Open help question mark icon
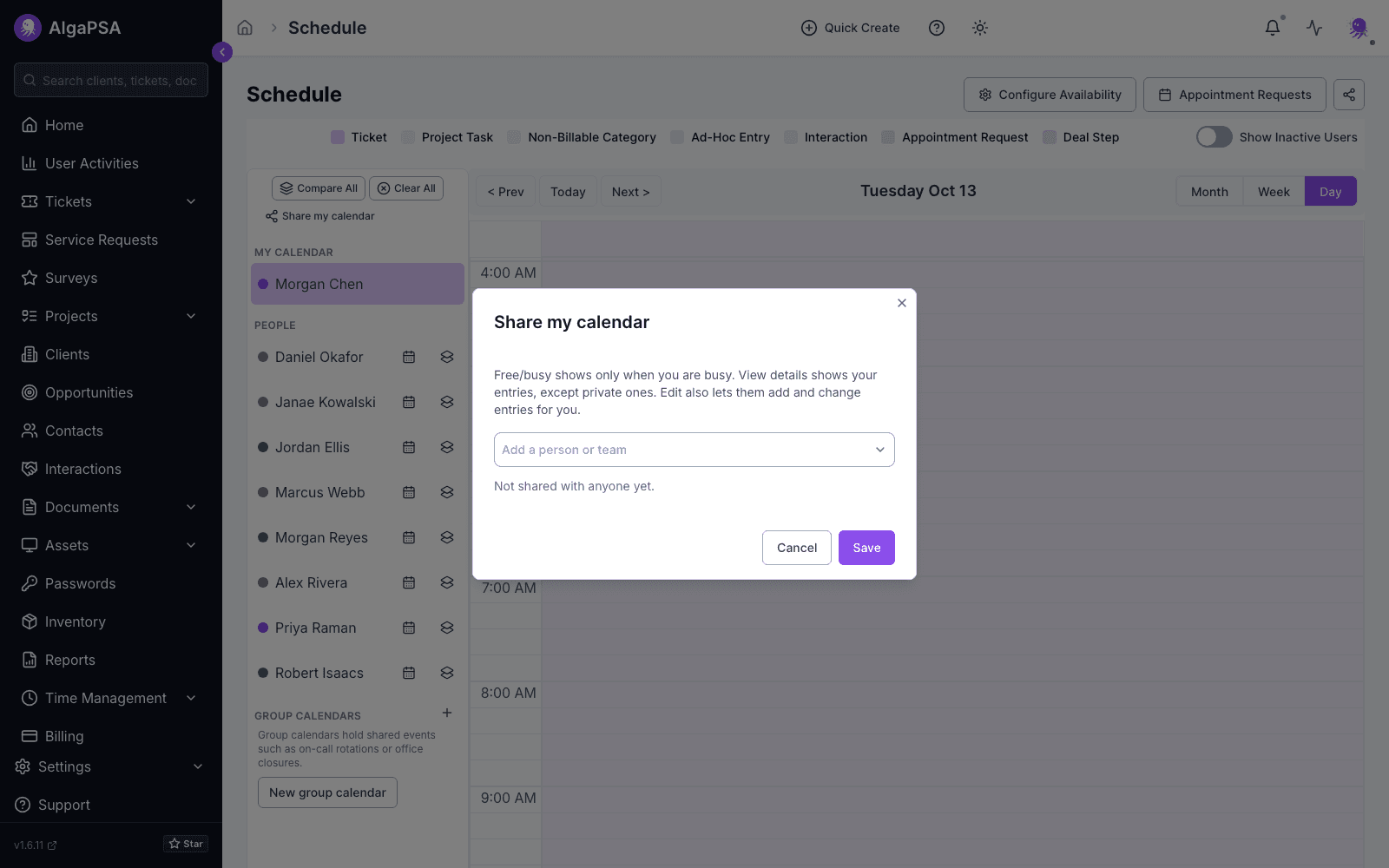 tap(937, 28)
